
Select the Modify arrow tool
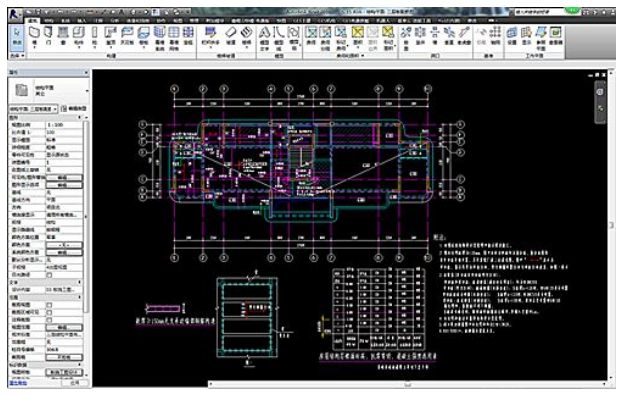click(17, 37)
